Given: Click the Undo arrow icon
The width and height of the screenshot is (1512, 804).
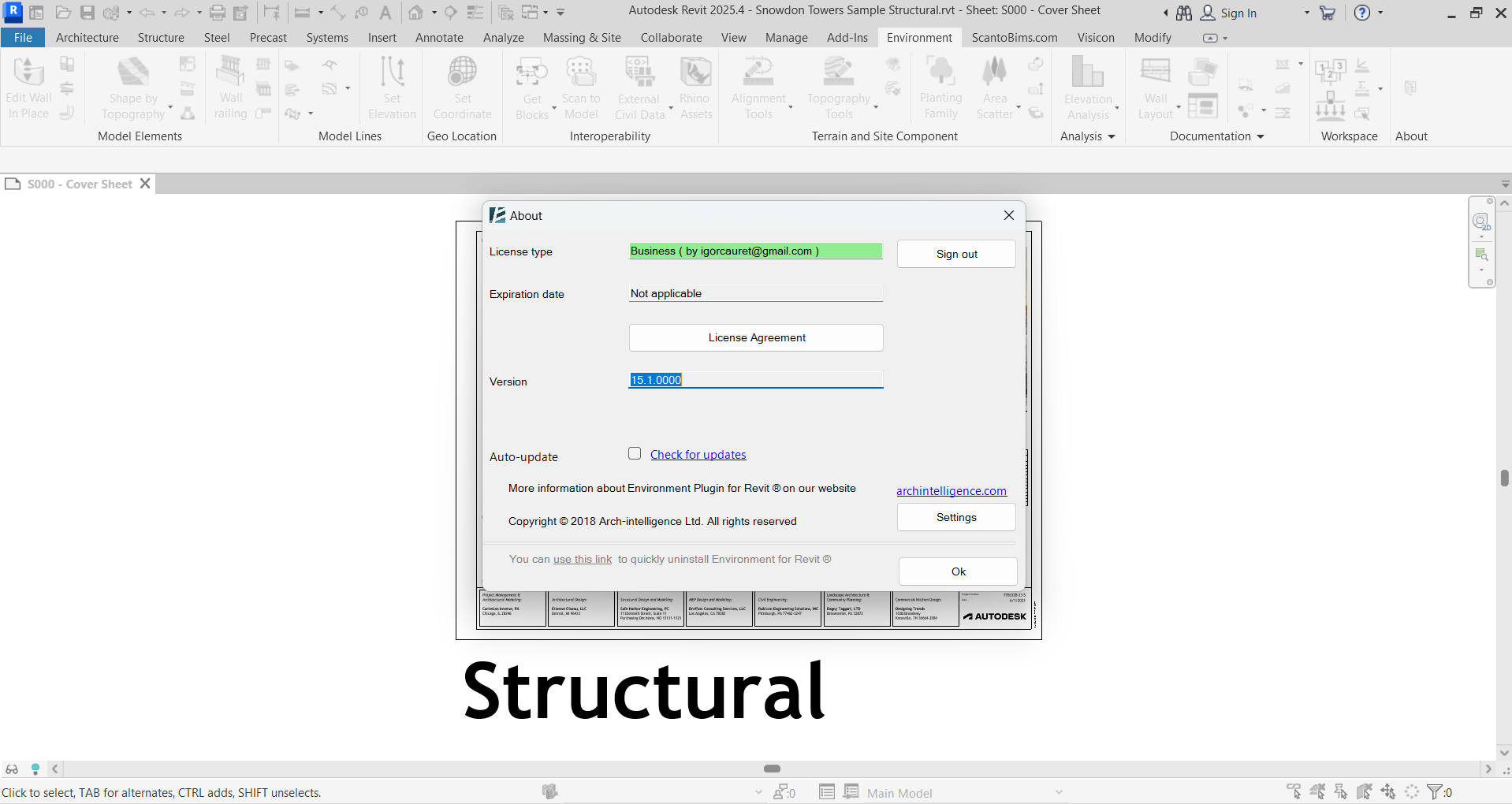Looking at the screenshot, I should pyautogui.click(x=147, y=13).
